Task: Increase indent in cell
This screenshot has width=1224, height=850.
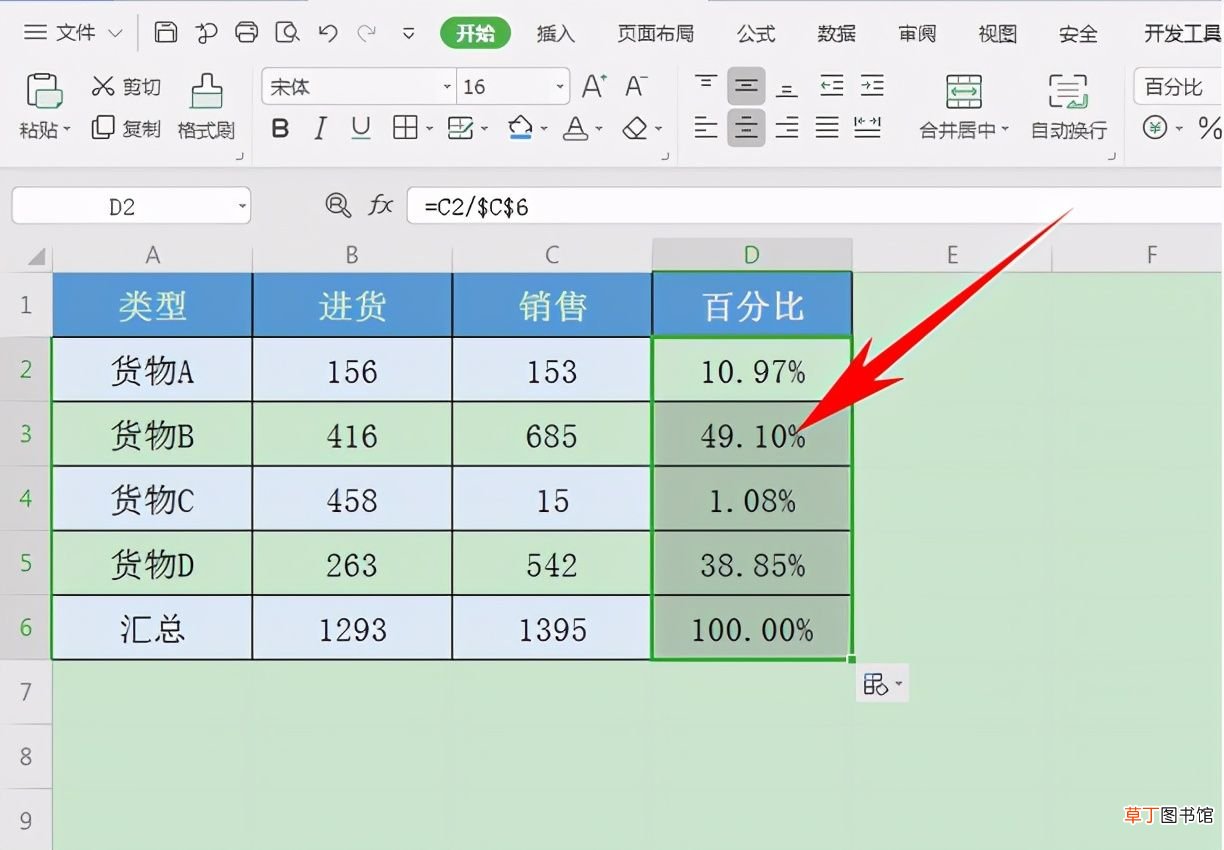Action: click(872, 86)
